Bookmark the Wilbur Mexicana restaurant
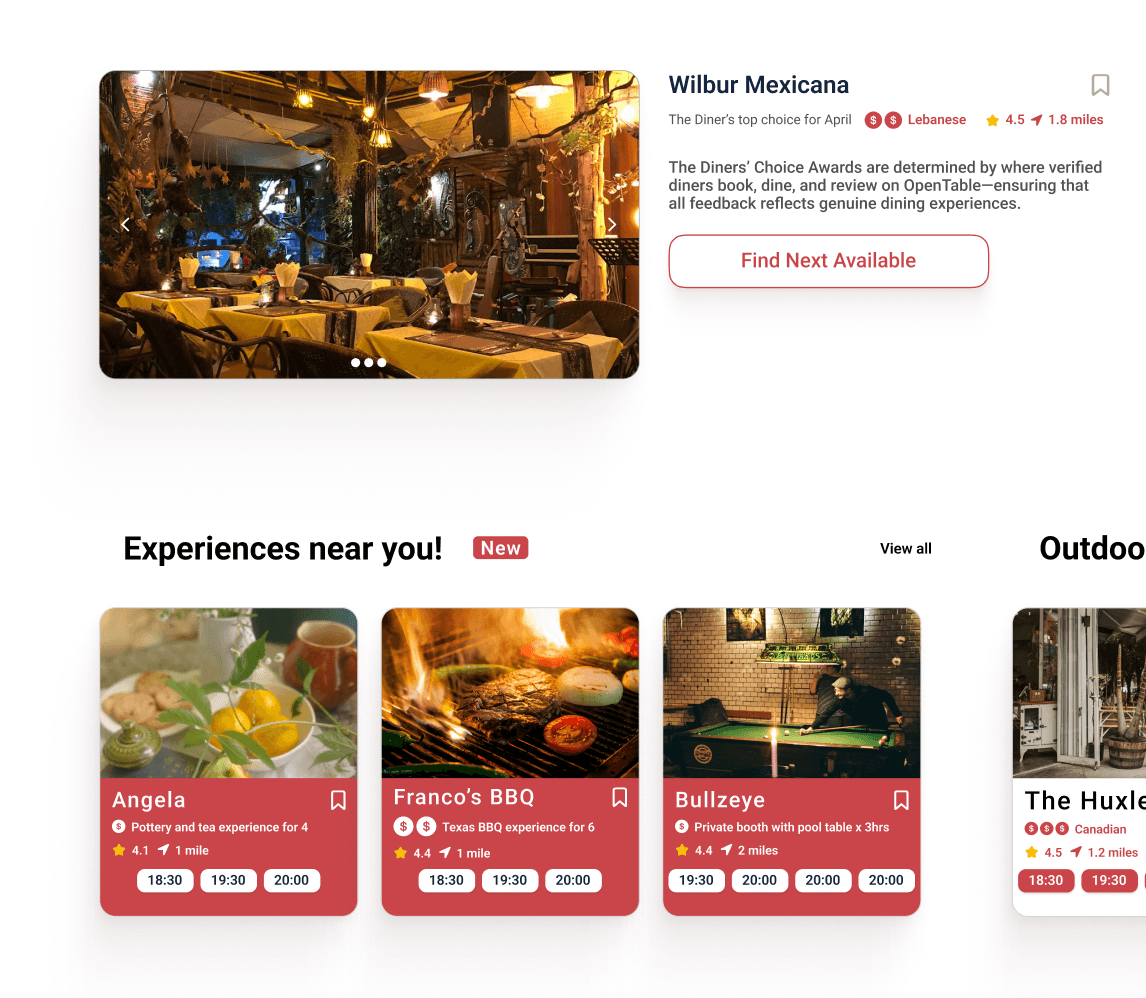The height and width of the screenshot is (998, 1146). [1100, 85]
